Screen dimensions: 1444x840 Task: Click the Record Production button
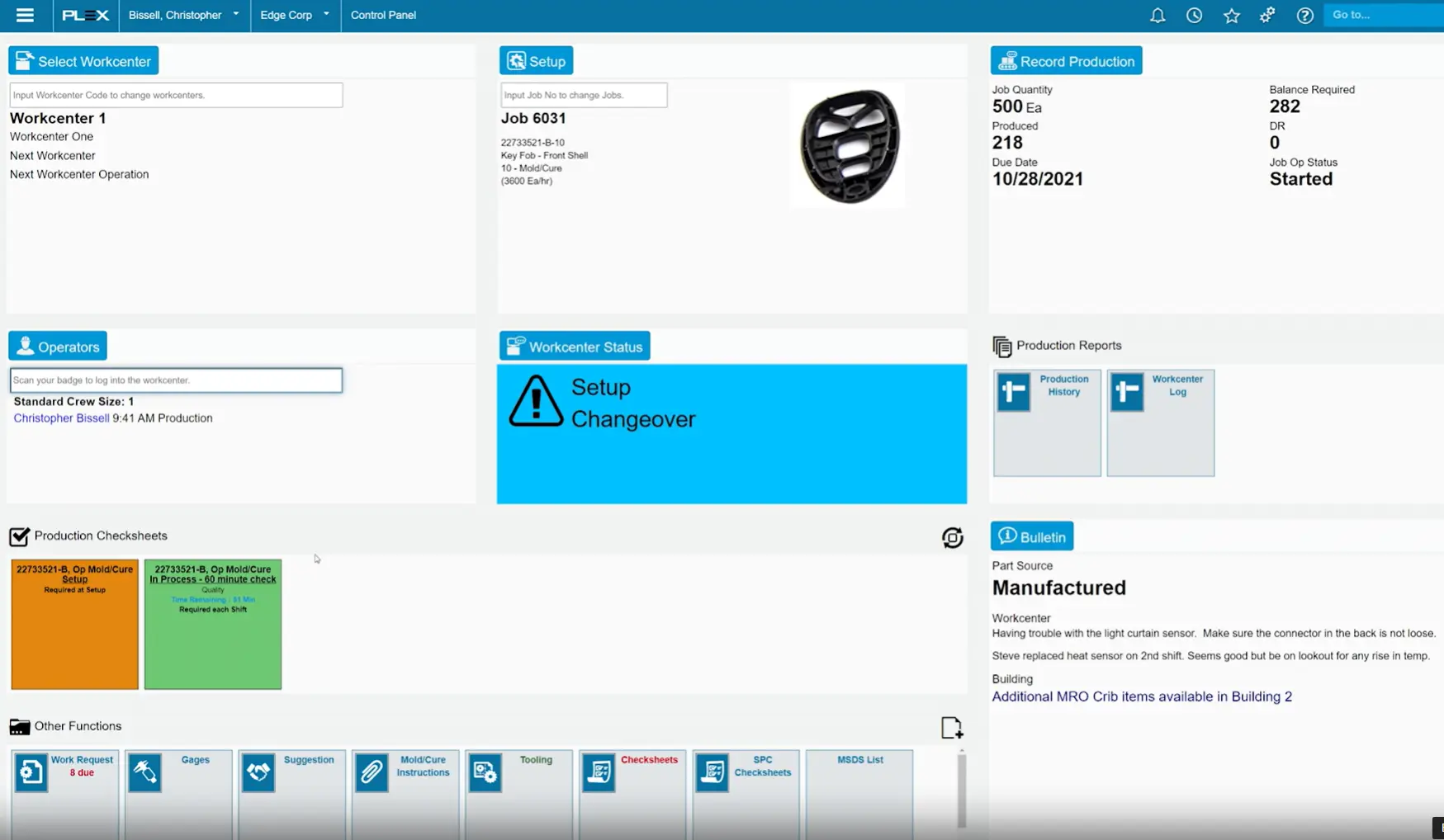point(1066,61)
